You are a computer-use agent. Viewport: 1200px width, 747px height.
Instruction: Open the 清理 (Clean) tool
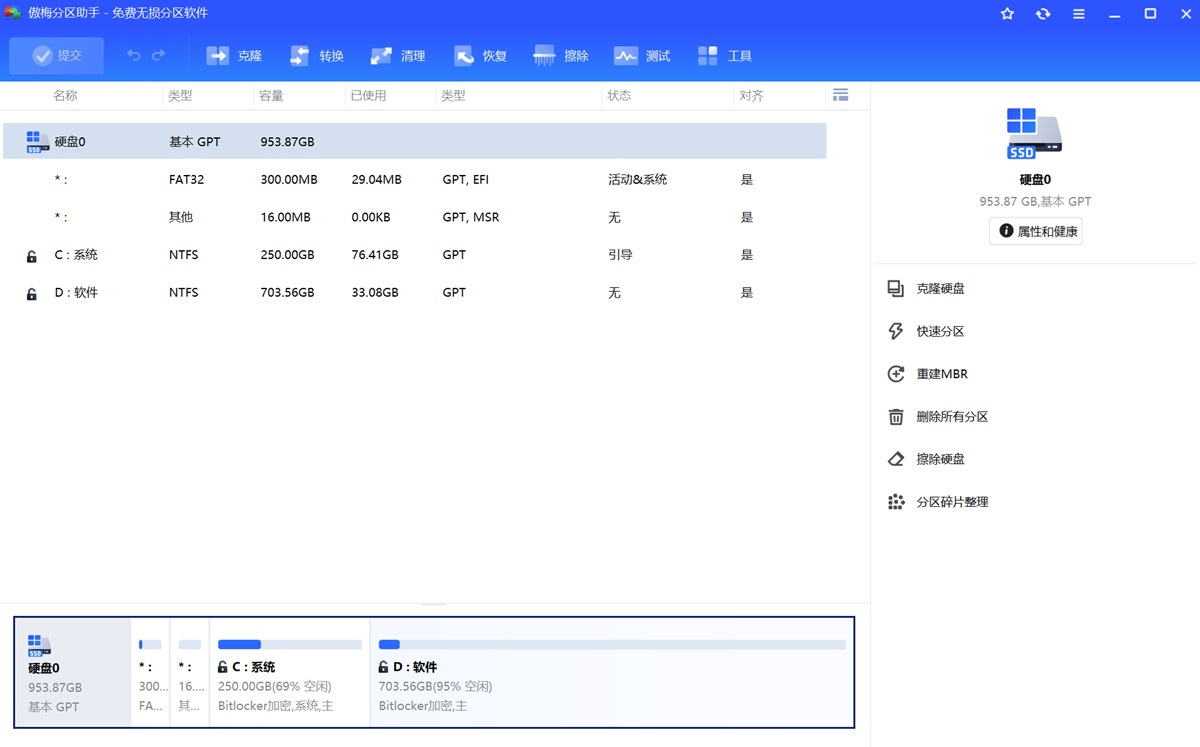(398, 56)
